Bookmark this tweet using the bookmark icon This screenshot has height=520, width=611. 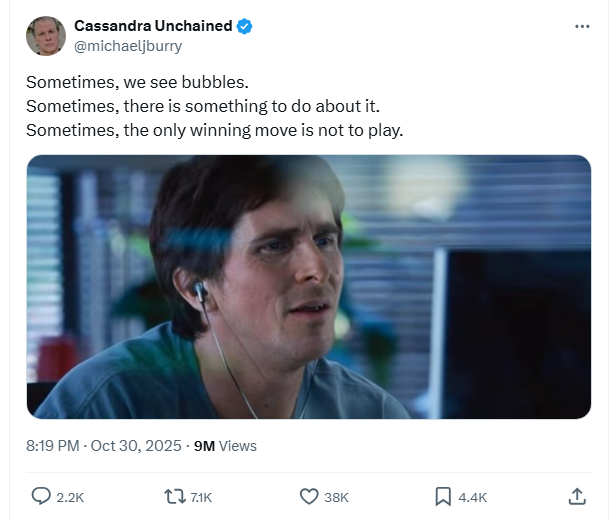tap(443, 496)
